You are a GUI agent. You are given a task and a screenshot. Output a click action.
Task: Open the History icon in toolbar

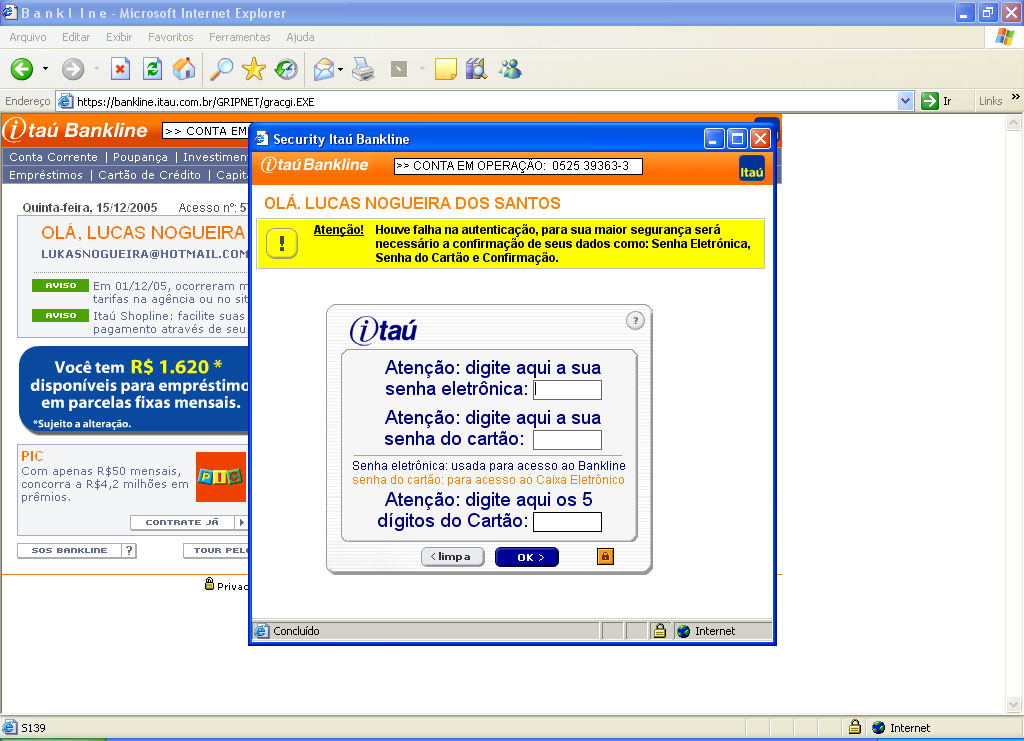click(x=286, y=69)
